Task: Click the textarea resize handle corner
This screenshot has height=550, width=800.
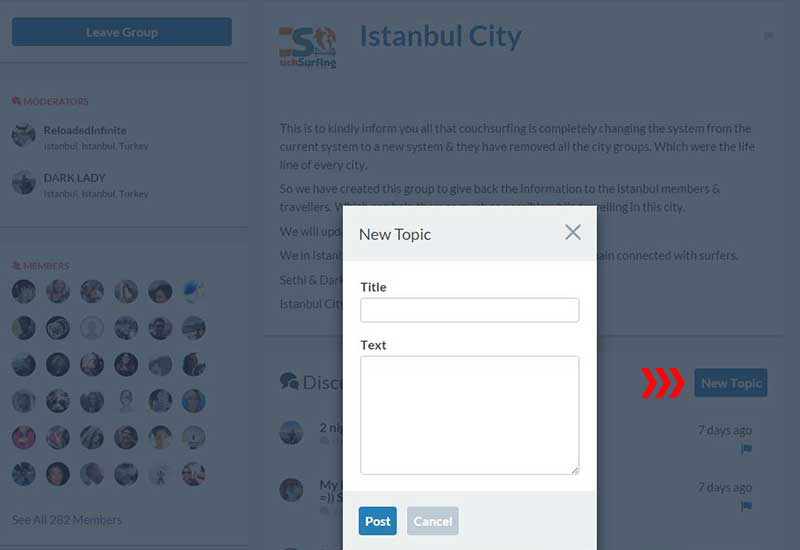Action: 575,470
